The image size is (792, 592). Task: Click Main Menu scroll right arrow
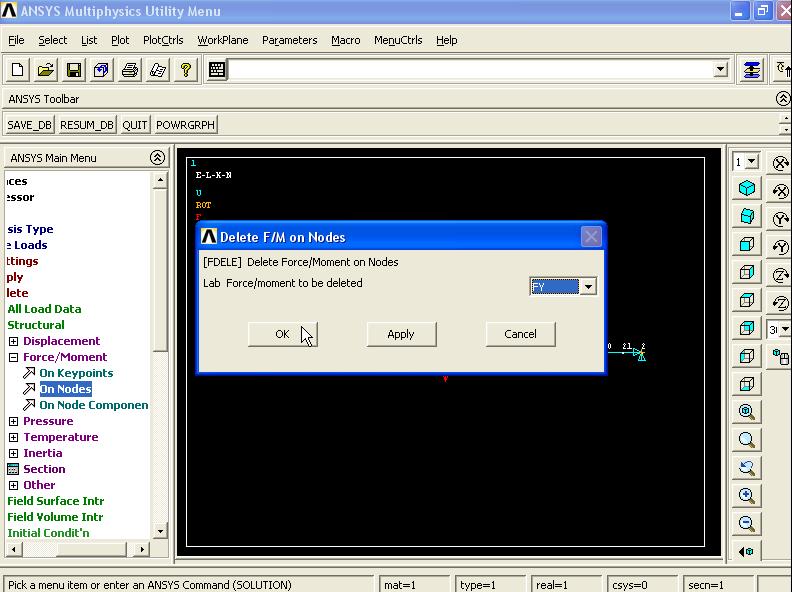(142, 549)
